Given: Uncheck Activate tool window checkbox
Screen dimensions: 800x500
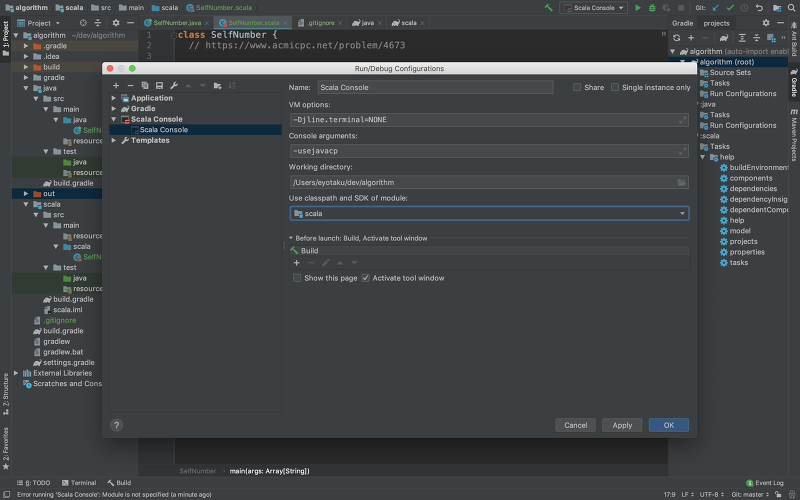Looking at the screenshot, I should click(x=365, y=278).
